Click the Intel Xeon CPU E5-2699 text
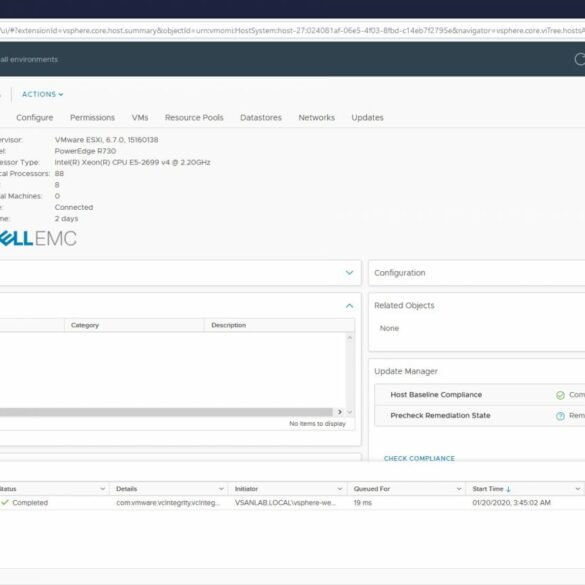The width and height of the screenshot is (585, 585). pyautogui.click(x=132, y=162)
